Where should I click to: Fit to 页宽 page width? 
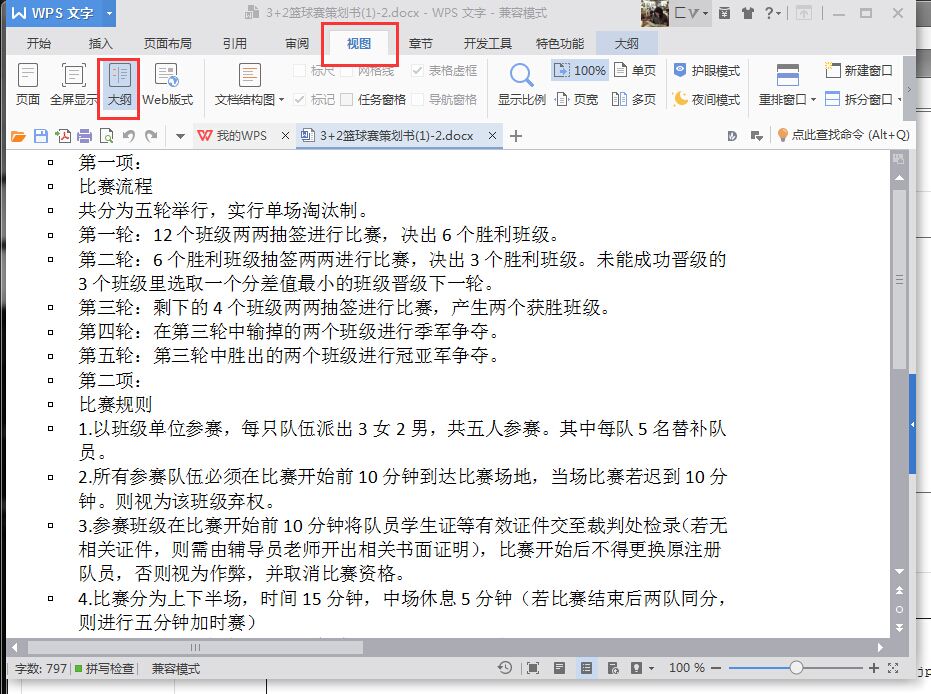(577, 99)
